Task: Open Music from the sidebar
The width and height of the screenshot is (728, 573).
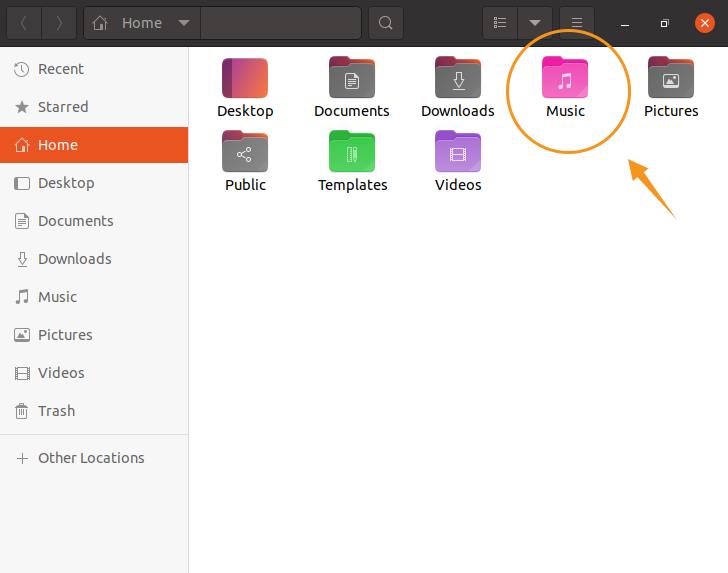Action: pos(94,297)
